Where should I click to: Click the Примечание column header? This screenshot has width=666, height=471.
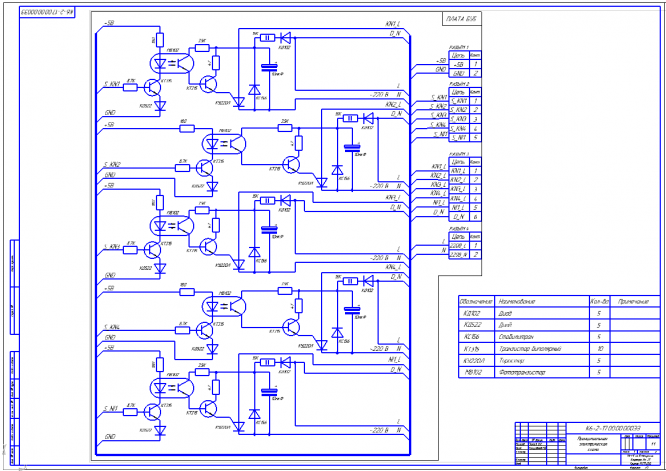[633, 302]
